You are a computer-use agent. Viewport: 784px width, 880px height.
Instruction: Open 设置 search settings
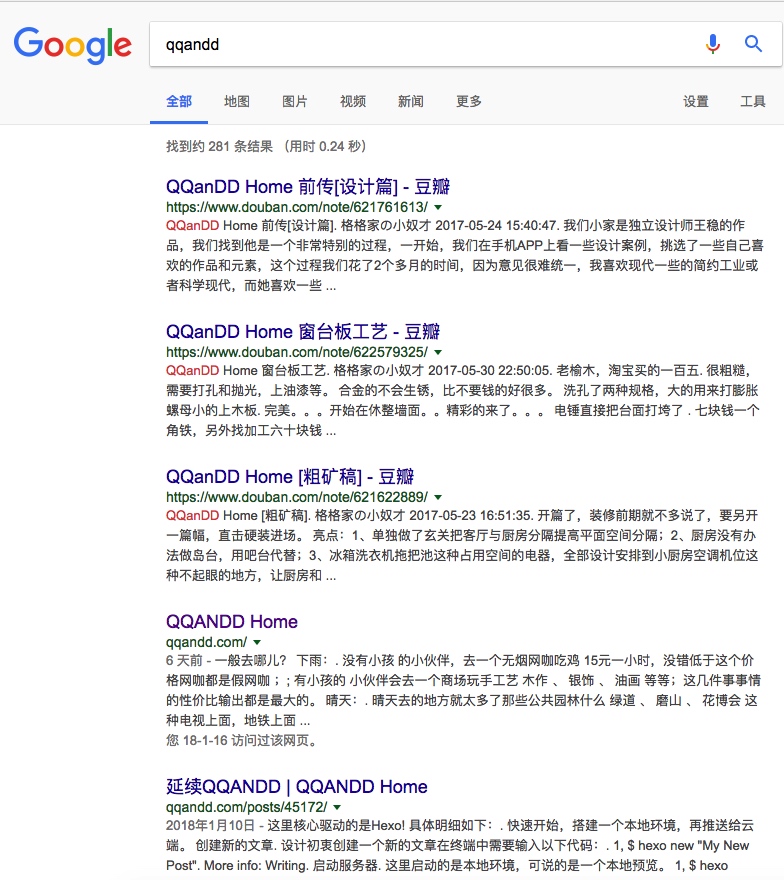696,102
